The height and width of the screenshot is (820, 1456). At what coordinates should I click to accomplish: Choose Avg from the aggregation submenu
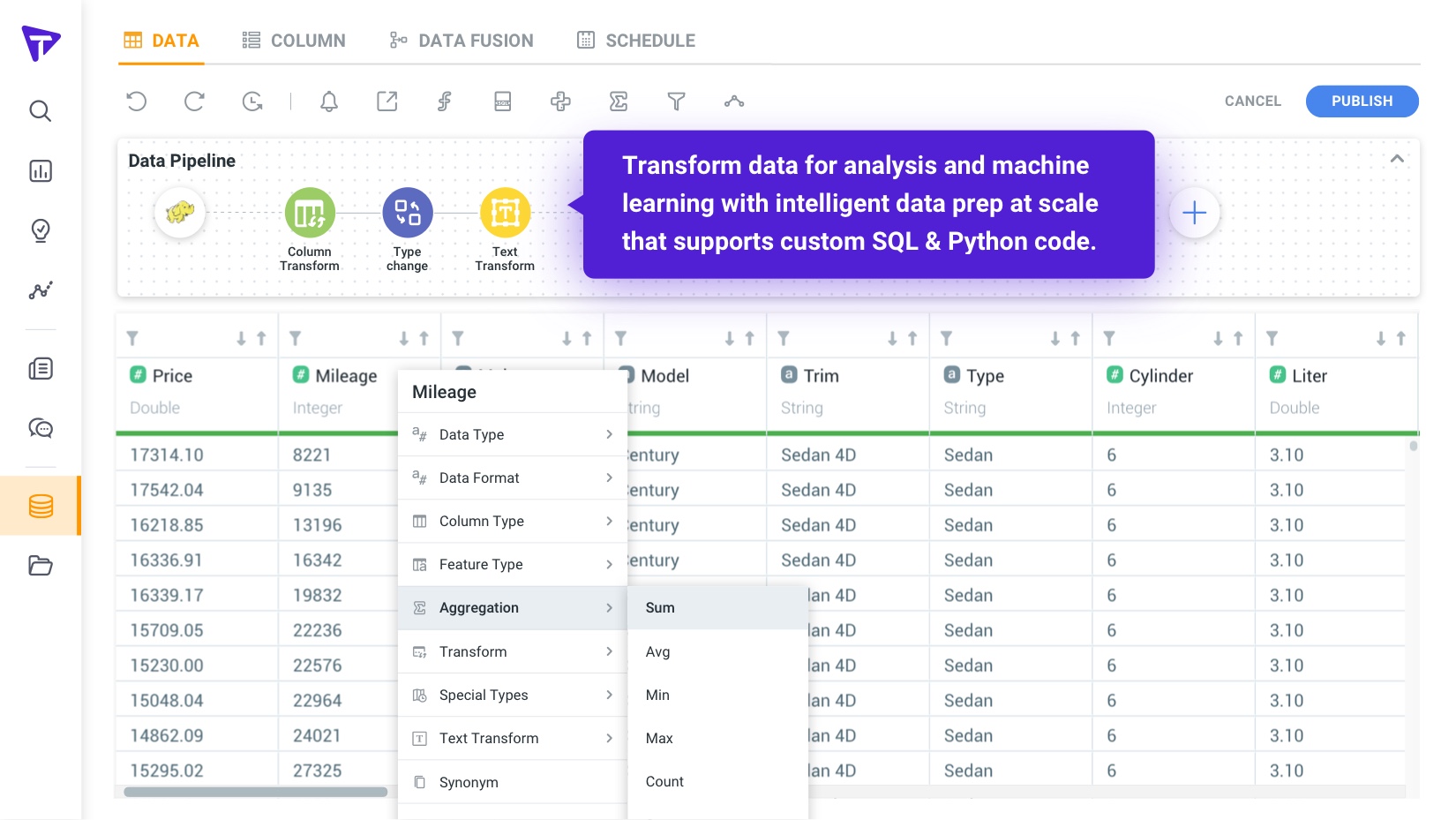[658, 652]
